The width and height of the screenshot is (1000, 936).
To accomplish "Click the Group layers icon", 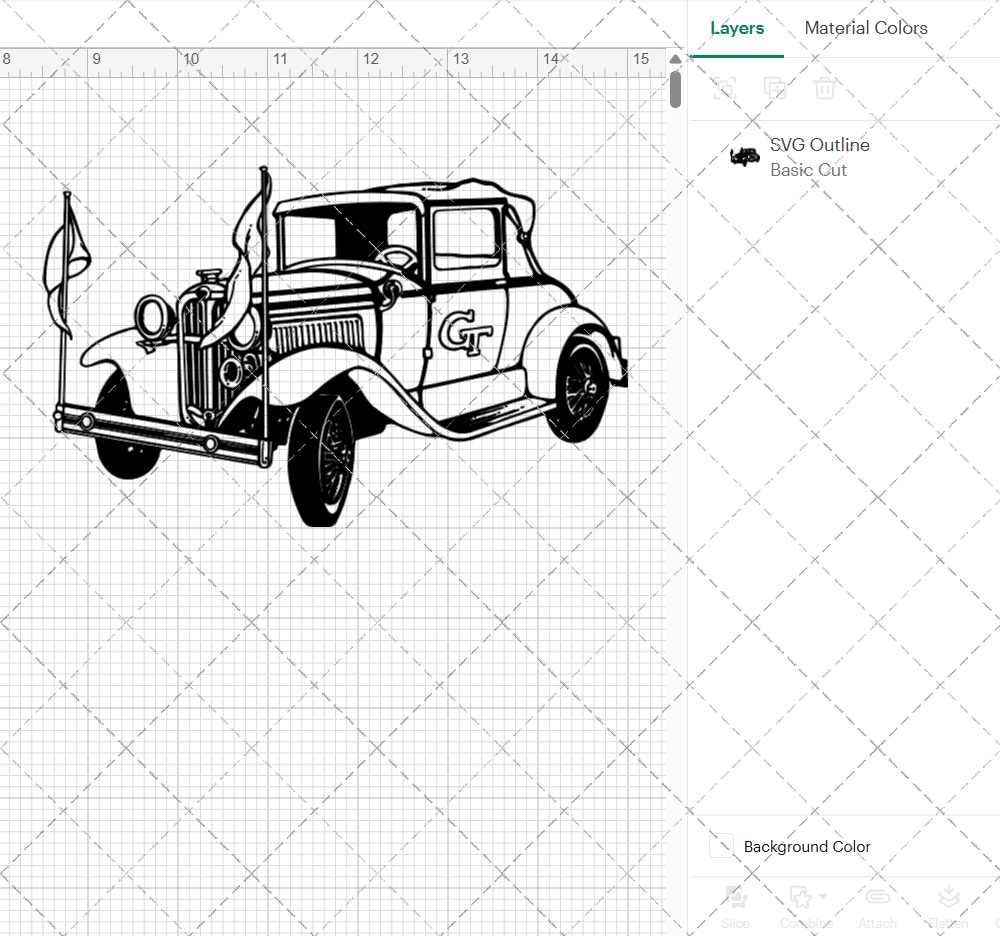I will (x=724, y=88).
